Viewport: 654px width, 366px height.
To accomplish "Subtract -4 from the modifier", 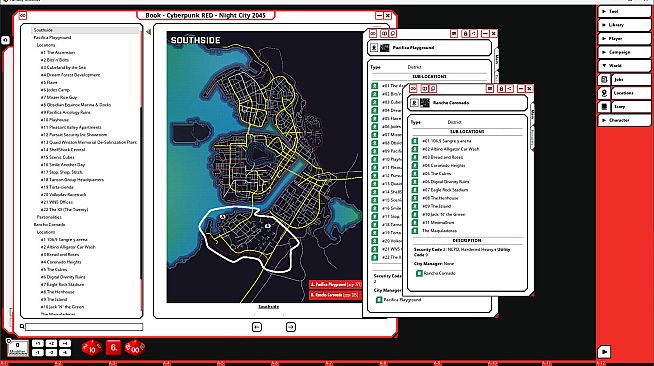I will tap(65, 353).
